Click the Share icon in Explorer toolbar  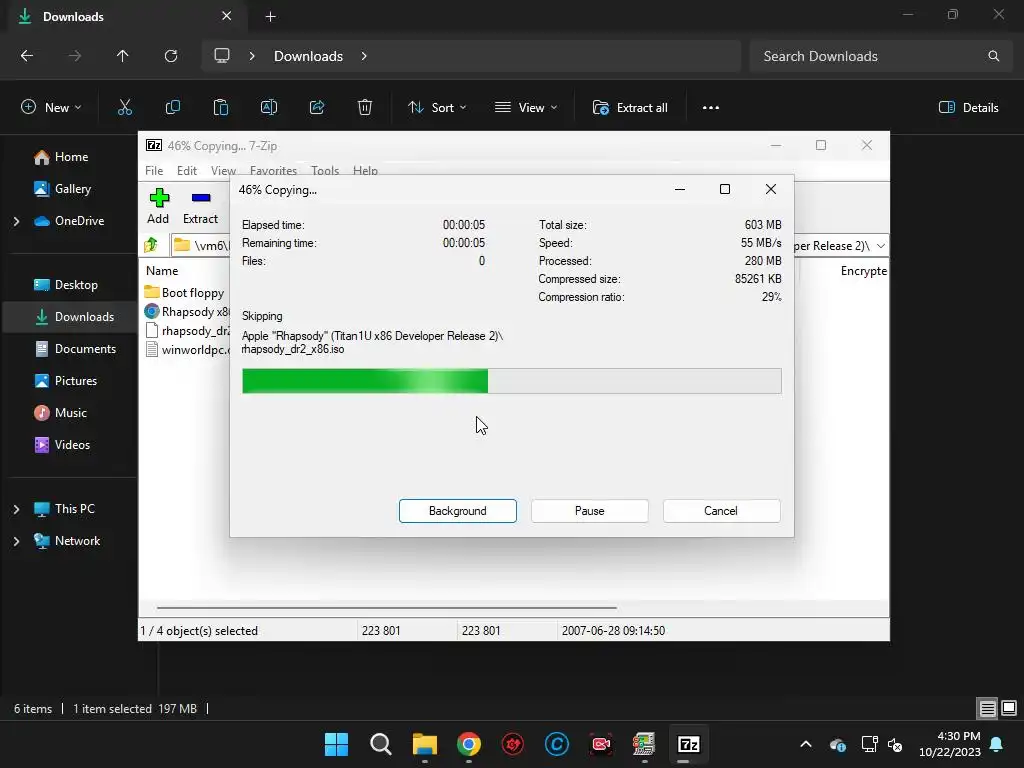tap(317, 108)
